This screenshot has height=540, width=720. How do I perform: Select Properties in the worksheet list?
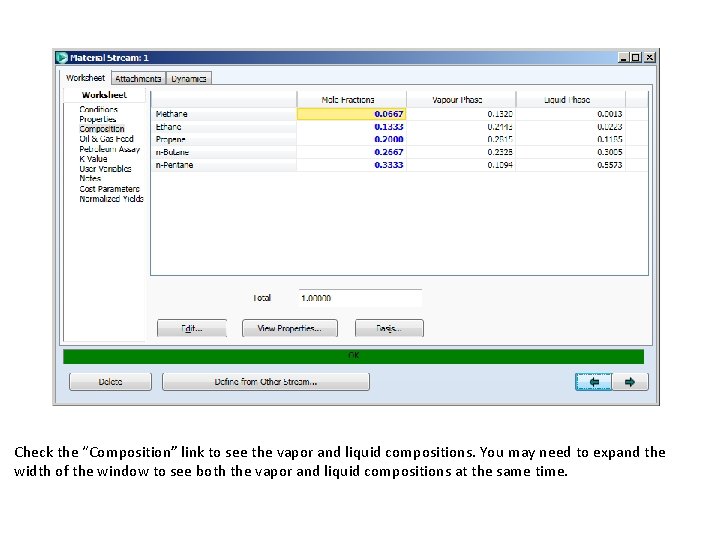(x=98, y=119)
